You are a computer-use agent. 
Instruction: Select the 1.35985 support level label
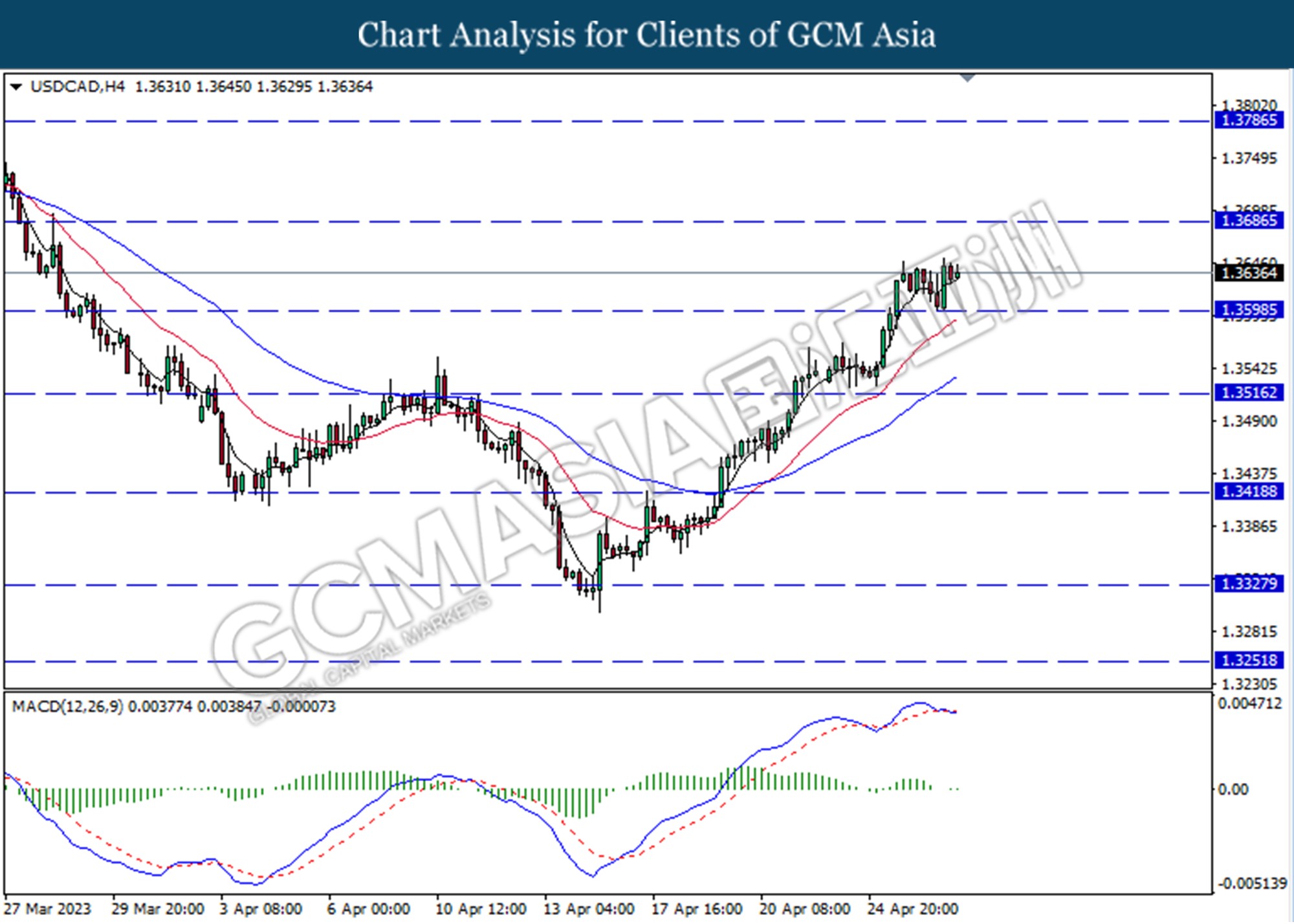pyautogui.click(x=1249, y=310)
